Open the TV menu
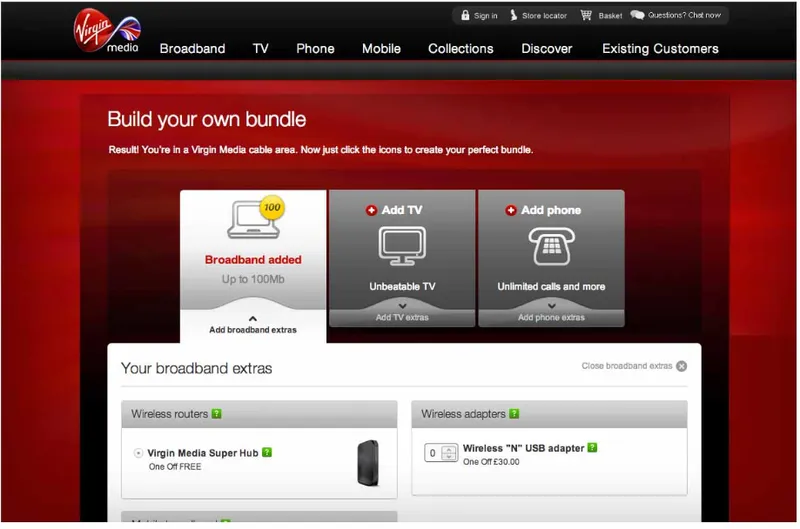This screenshot has width=800, height=529. tap(260, 49)
